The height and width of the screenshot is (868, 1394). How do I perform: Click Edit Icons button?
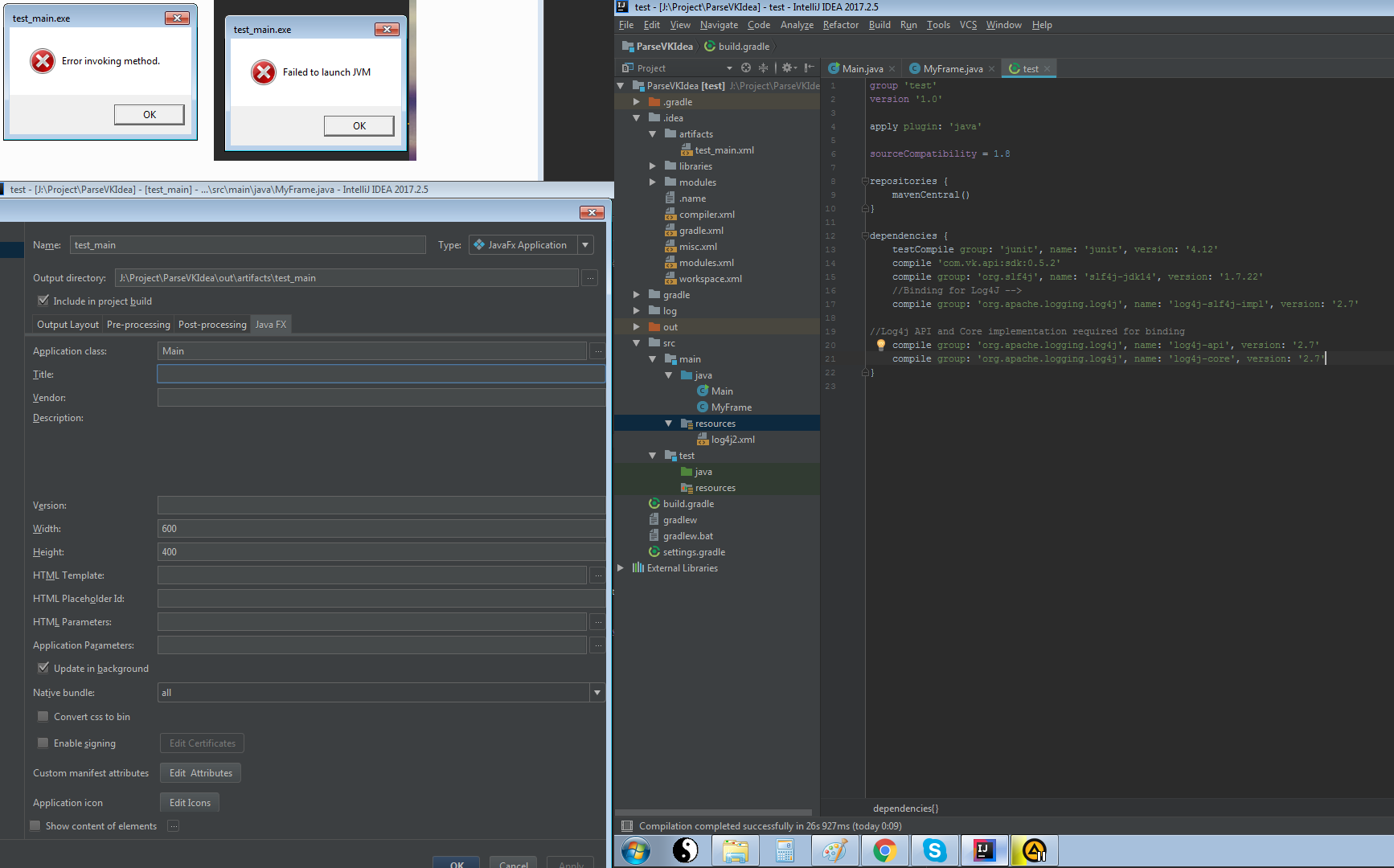click(190, 803)
